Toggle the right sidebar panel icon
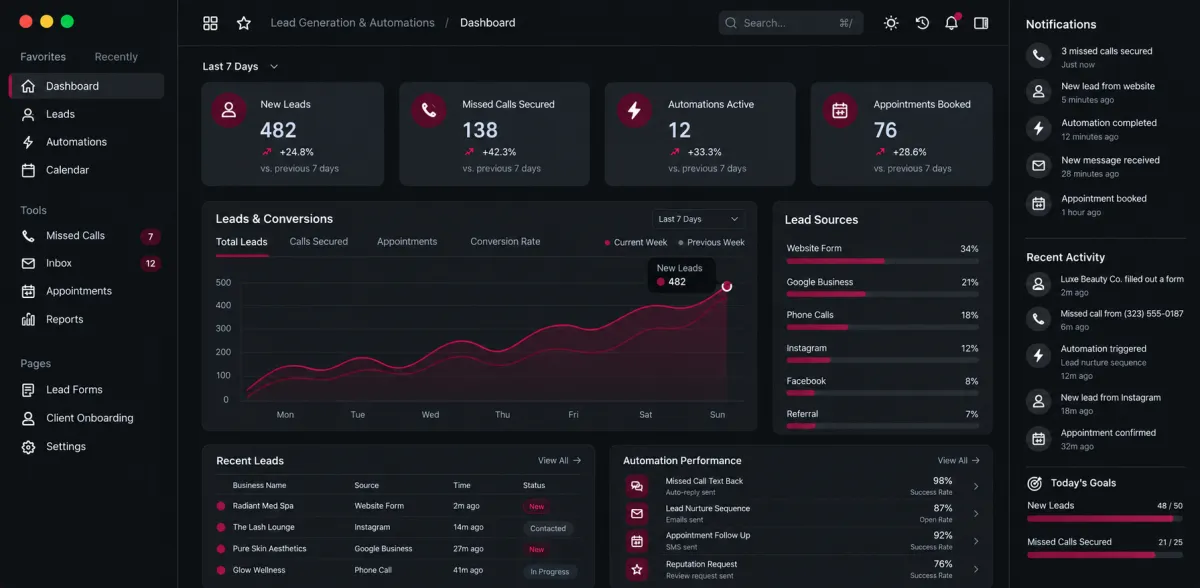 (981, 23)
